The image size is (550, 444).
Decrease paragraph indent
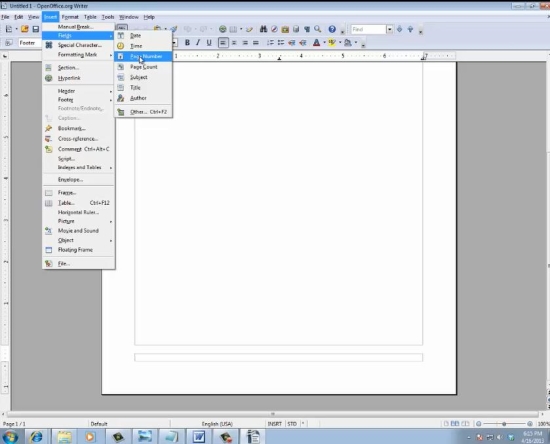(x=291, y=43)
